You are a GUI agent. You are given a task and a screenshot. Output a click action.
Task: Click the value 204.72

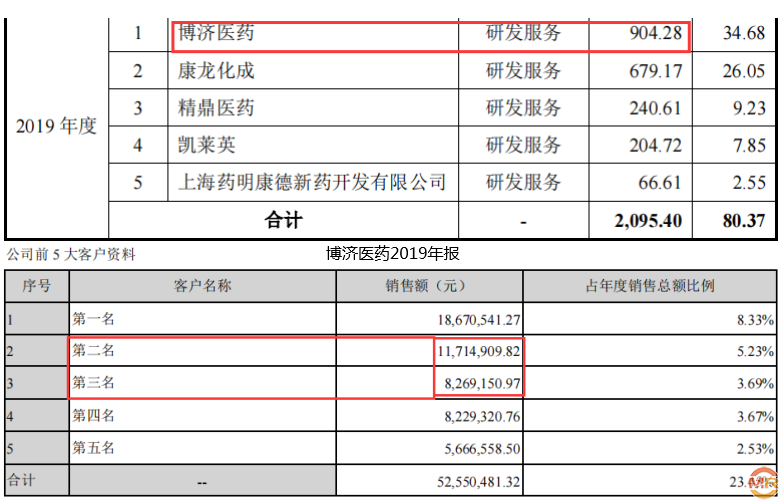click(x=655, y=146)
